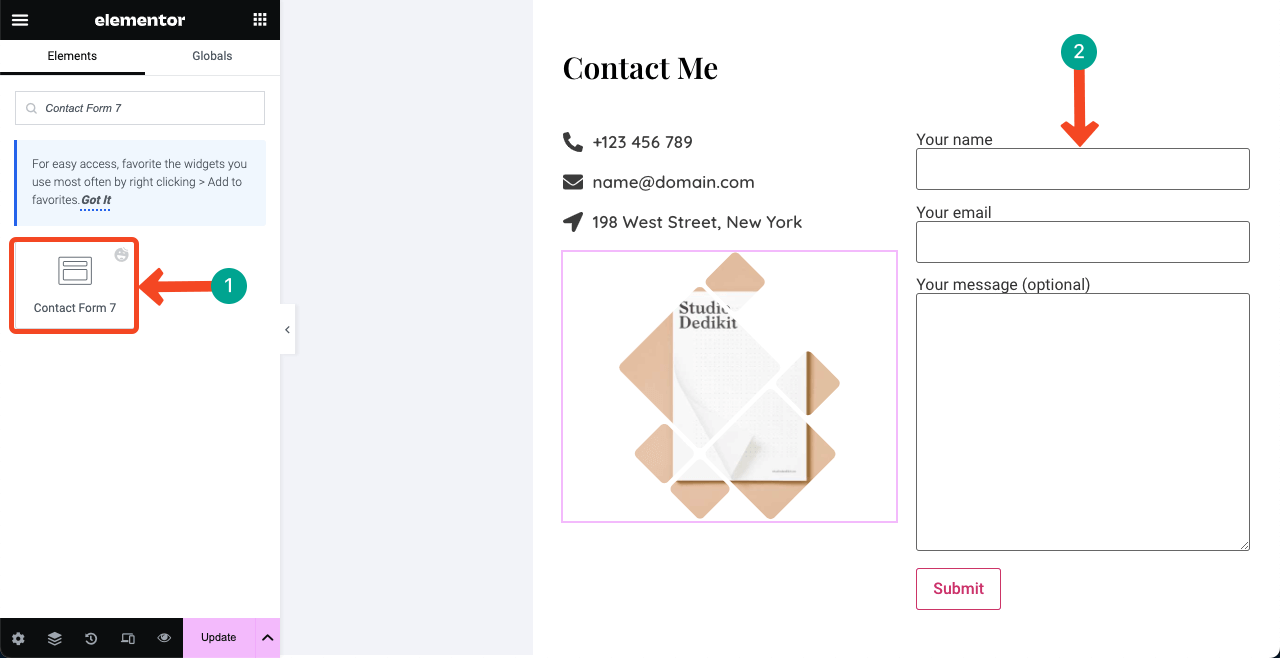The height and width of the screenshot is (658, 1280).
Task: Click the location arrow address icon
Action: 572,222
